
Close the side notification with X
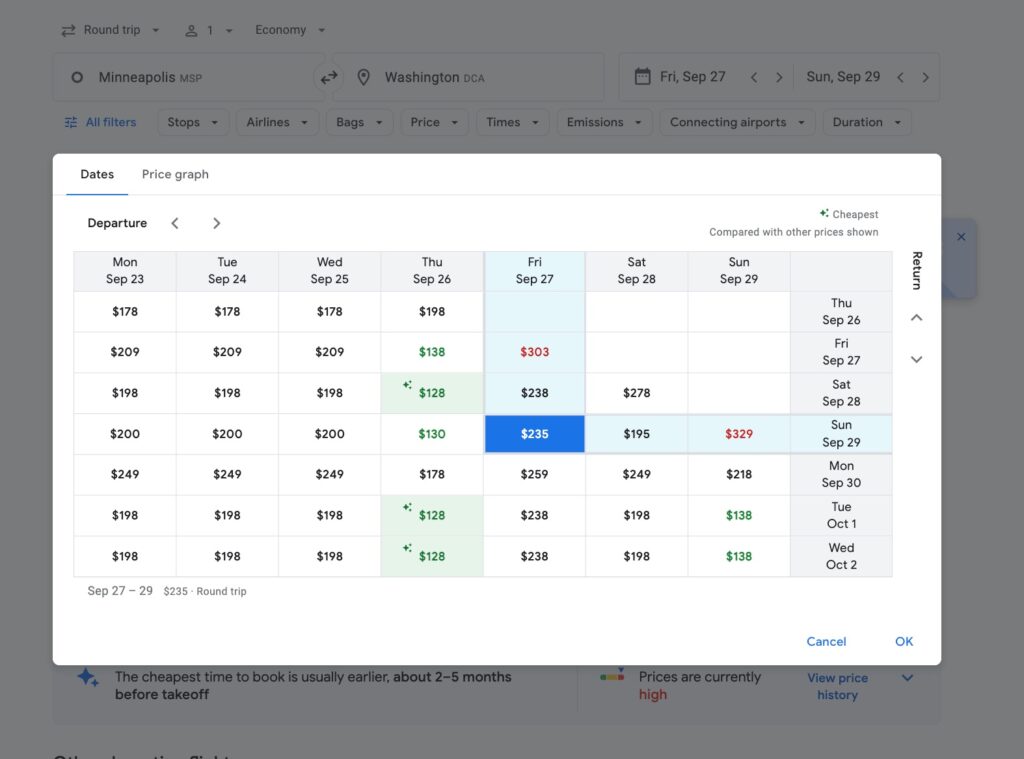[x=961, y=237]
